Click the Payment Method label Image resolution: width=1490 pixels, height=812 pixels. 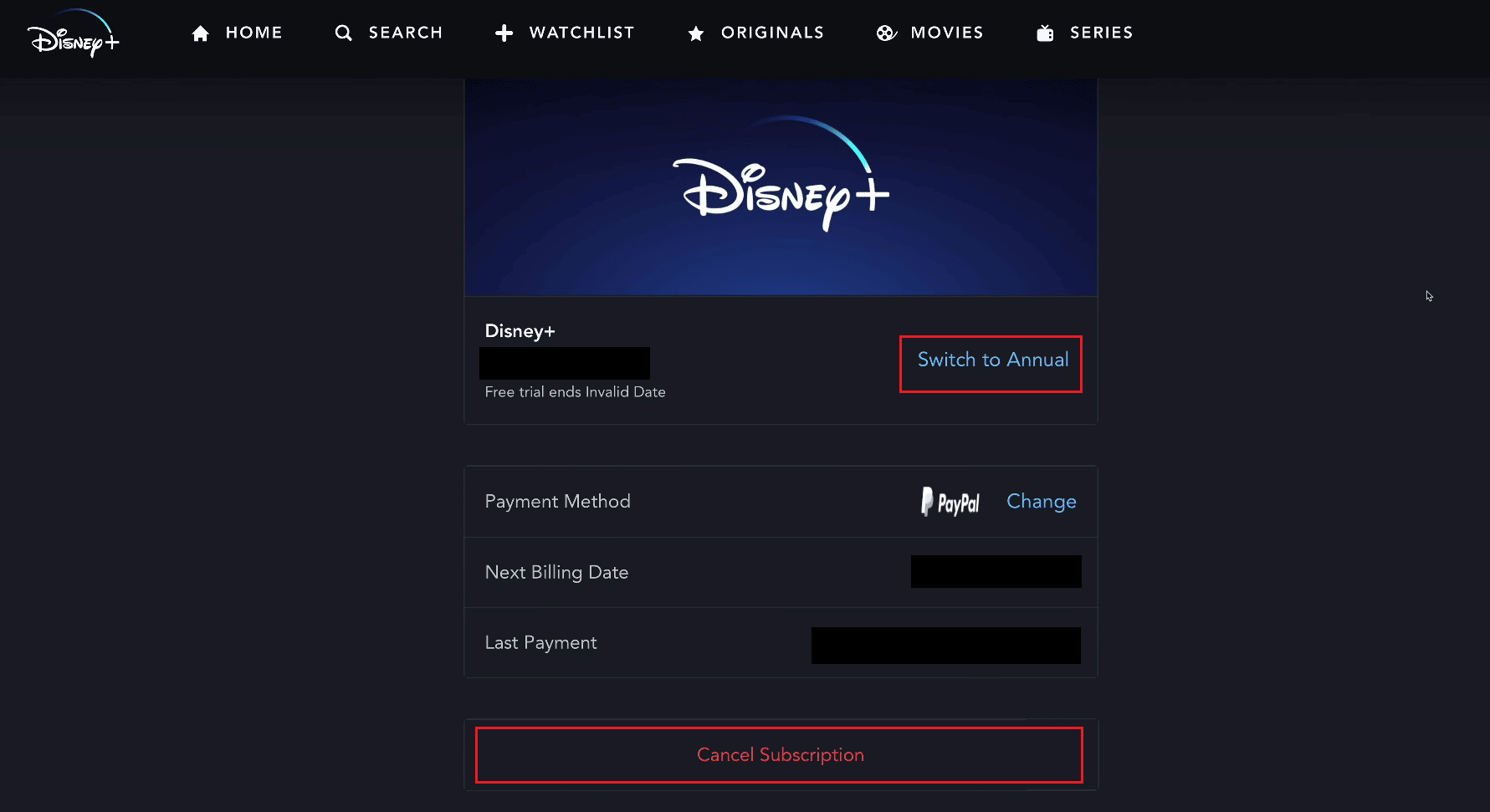tap(557, 501)
